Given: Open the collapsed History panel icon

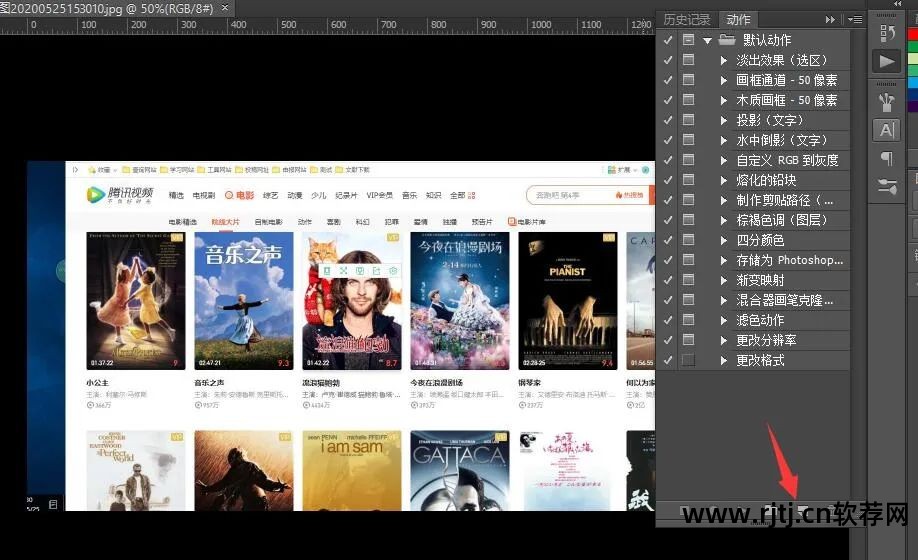Looking at the screenshot, I should pyautogui.click(x=887, y=33).
